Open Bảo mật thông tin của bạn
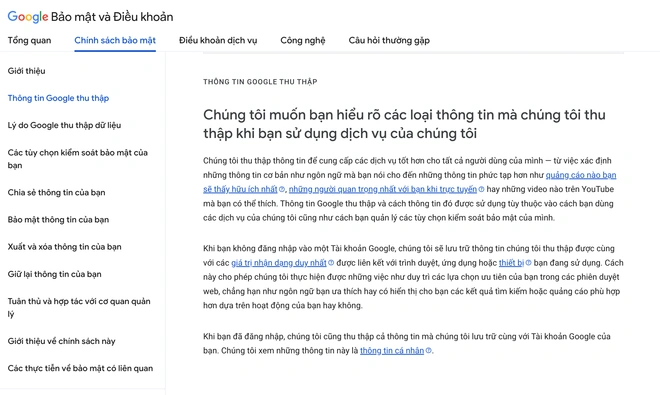 point(58,219)
